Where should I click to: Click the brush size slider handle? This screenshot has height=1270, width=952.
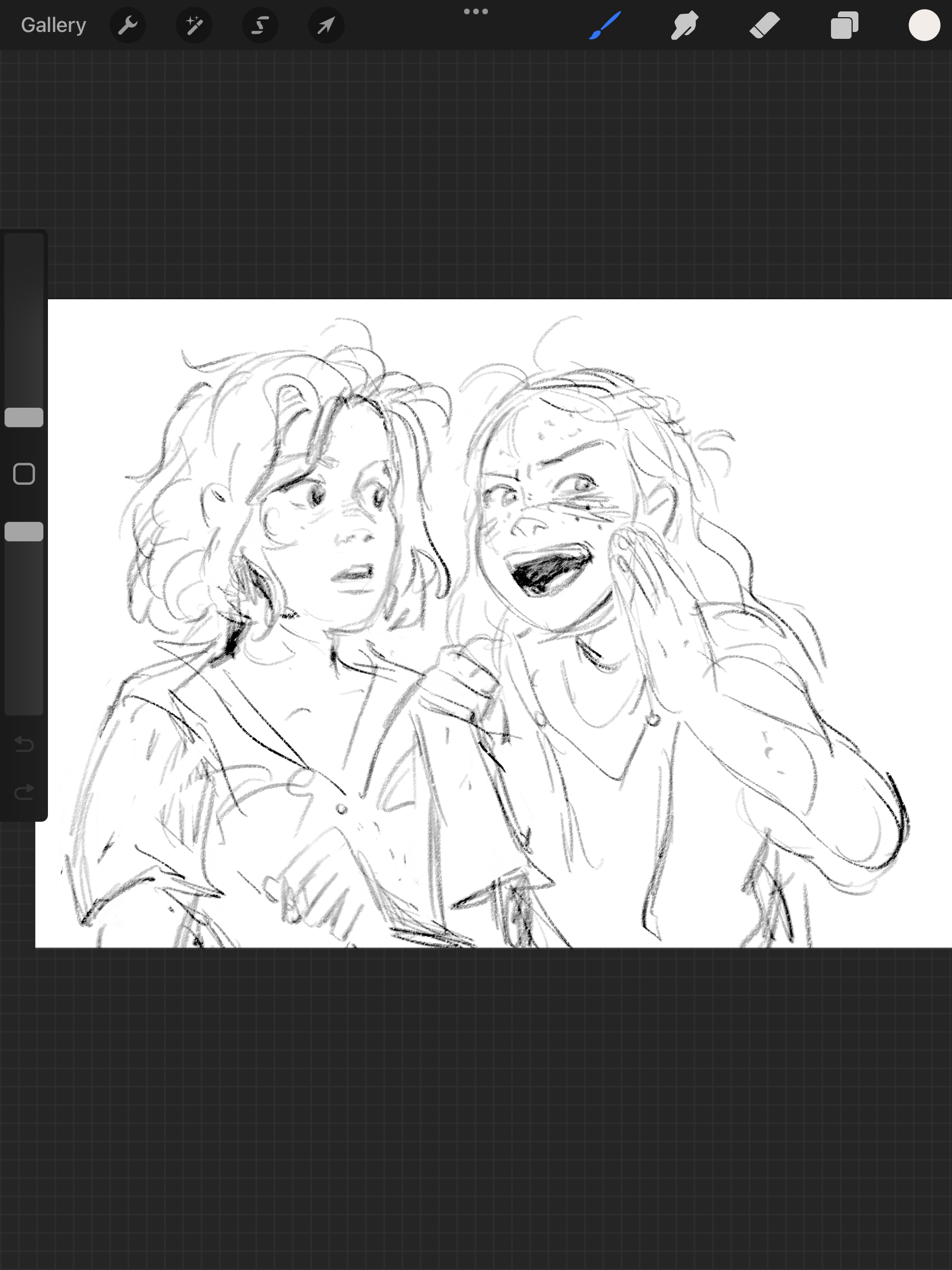tap(24, 417)
